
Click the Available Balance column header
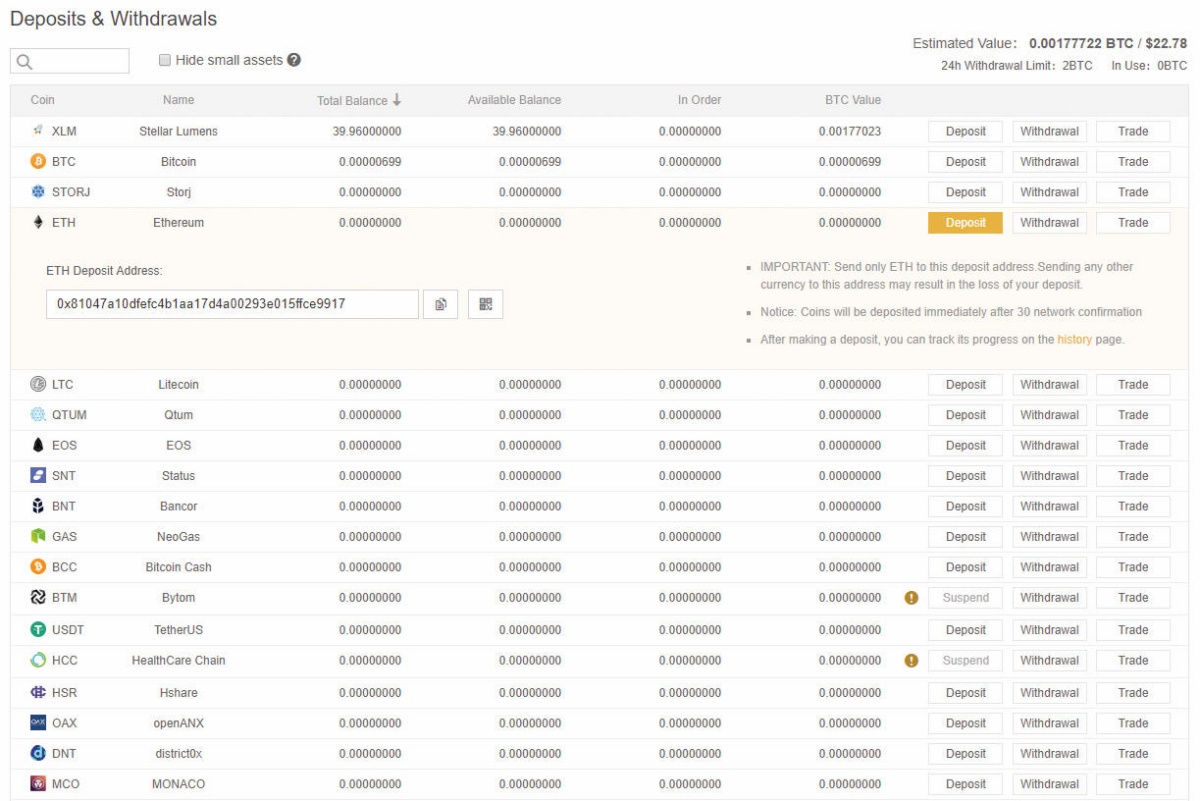(x=514, y=100)
